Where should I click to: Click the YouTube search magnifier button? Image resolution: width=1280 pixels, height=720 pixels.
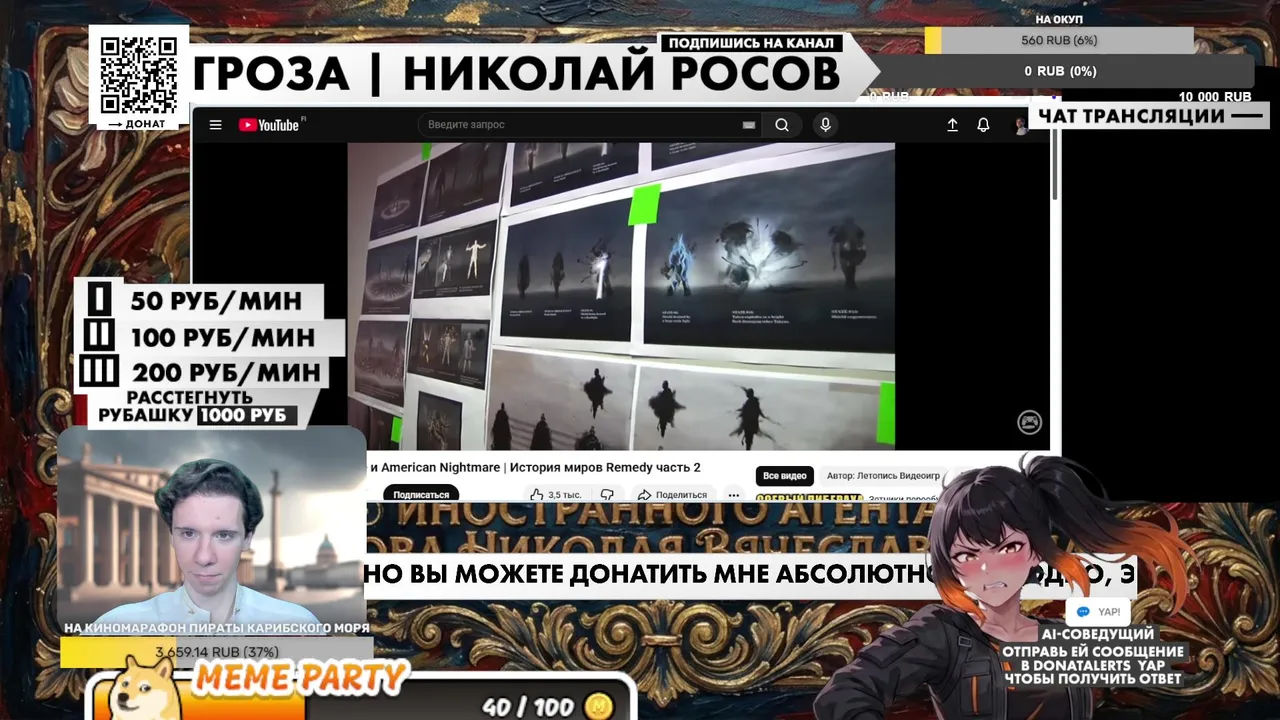782,125
